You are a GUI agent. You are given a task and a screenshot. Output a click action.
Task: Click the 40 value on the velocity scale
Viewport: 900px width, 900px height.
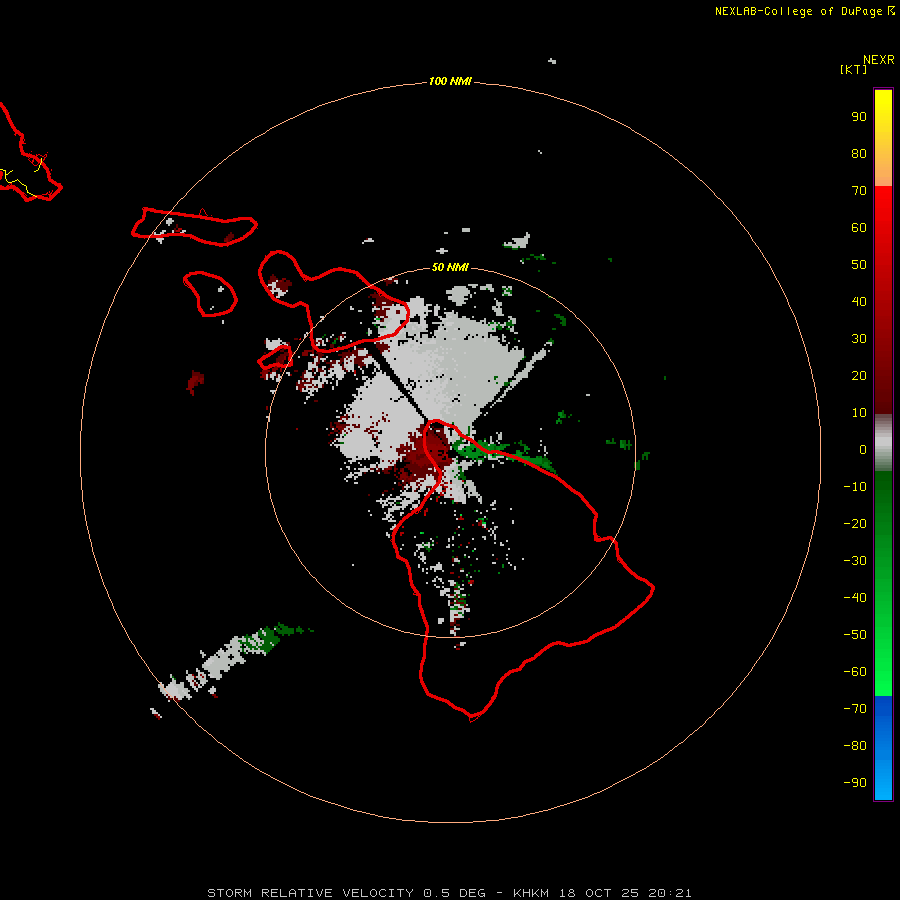pos(859,302)
